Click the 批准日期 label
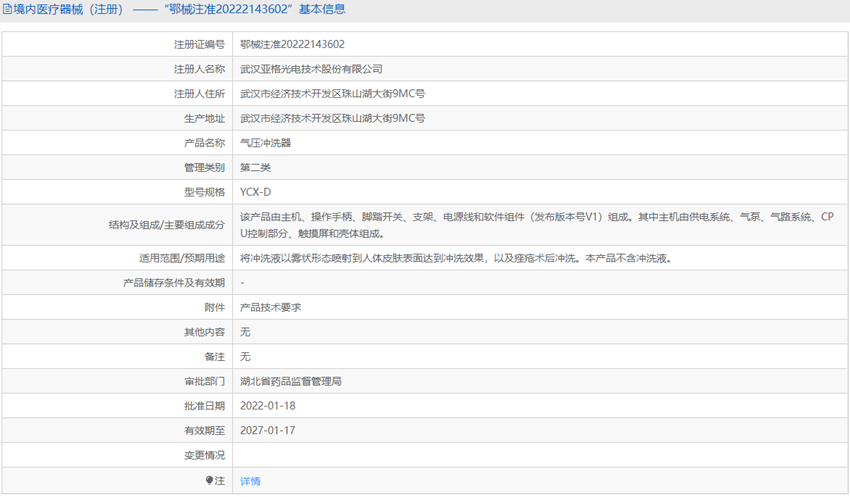850x497 pixels. 204,406
